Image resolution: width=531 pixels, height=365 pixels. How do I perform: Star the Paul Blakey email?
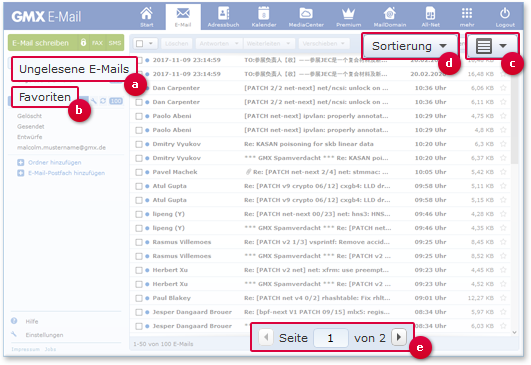[503, 298]
